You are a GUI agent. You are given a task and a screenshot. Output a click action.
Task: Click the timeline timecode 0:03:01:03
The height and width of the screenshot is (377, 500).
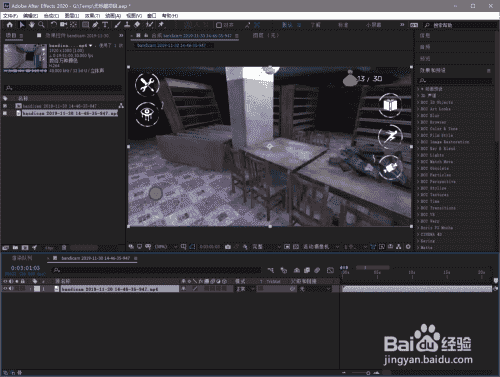coord(25,268)
